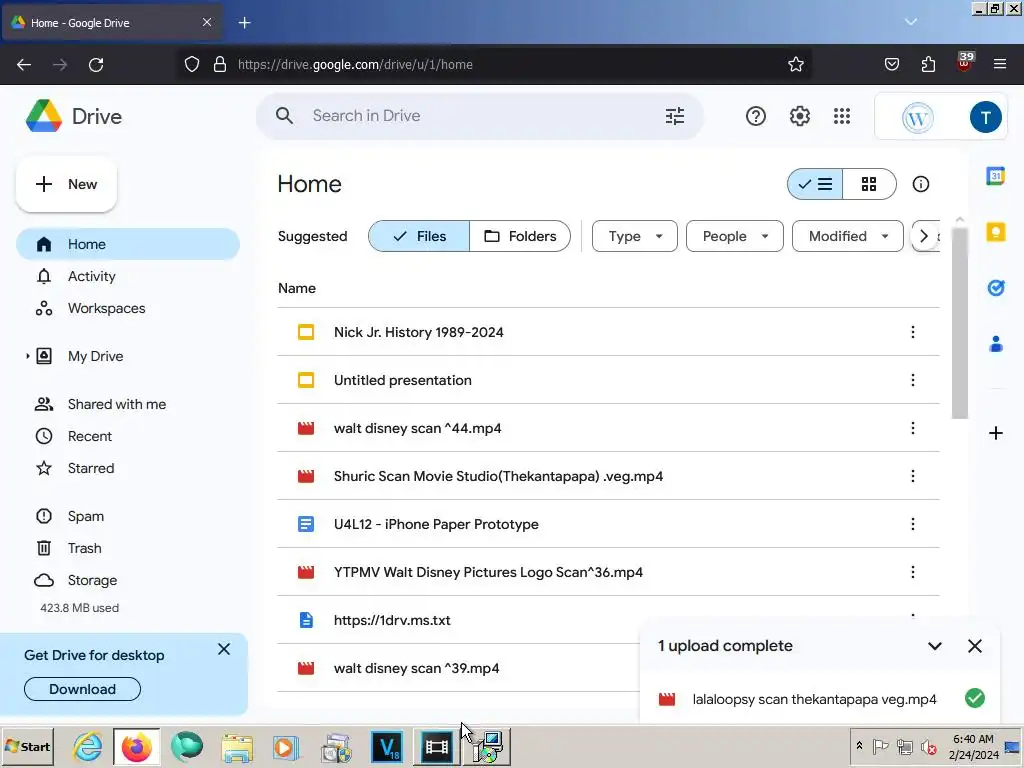The height and width of the screenshot is (768, 1024).
Task: Open Vegas Pro from taskbar
Action: 387,747
